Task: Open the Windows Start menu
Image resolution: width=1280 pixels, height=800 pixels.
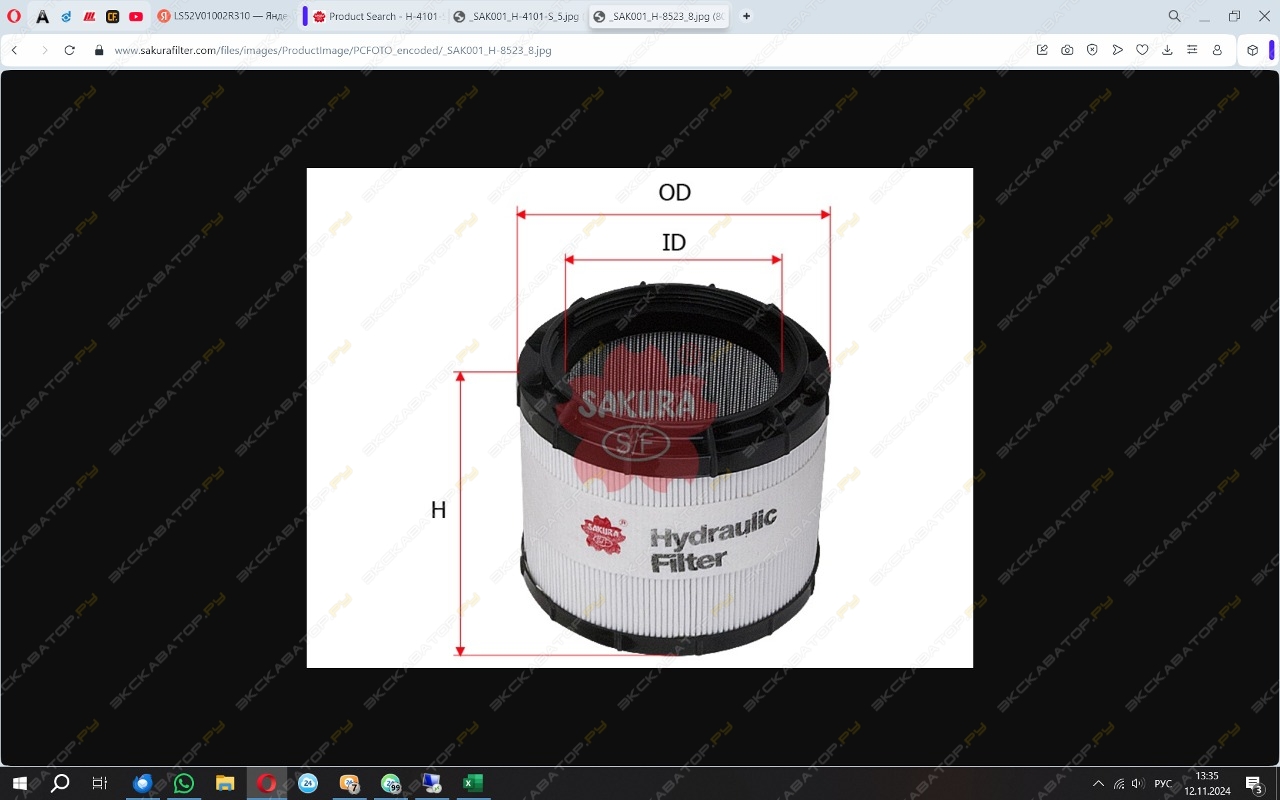Action: pyautogui.click(x=19, y=783)
